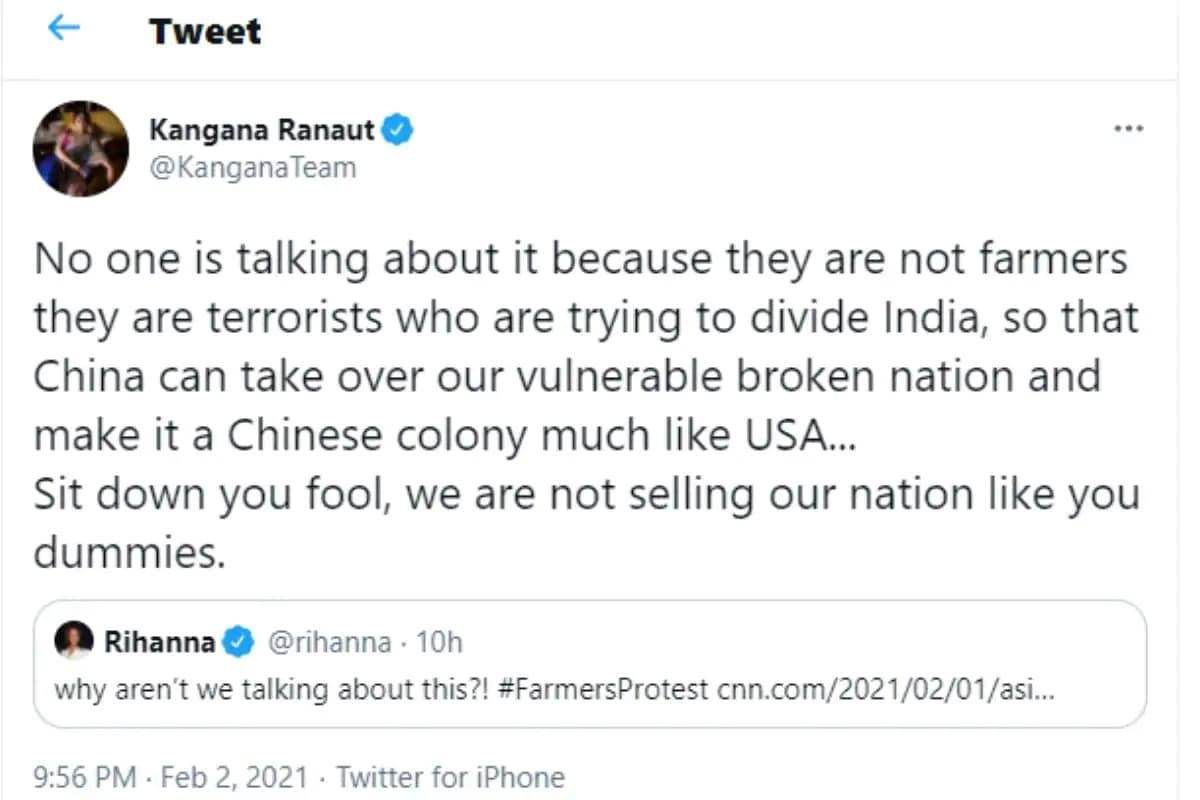
Task: Select the Rihanna name in quoted tweet
Action: [160, 642]
